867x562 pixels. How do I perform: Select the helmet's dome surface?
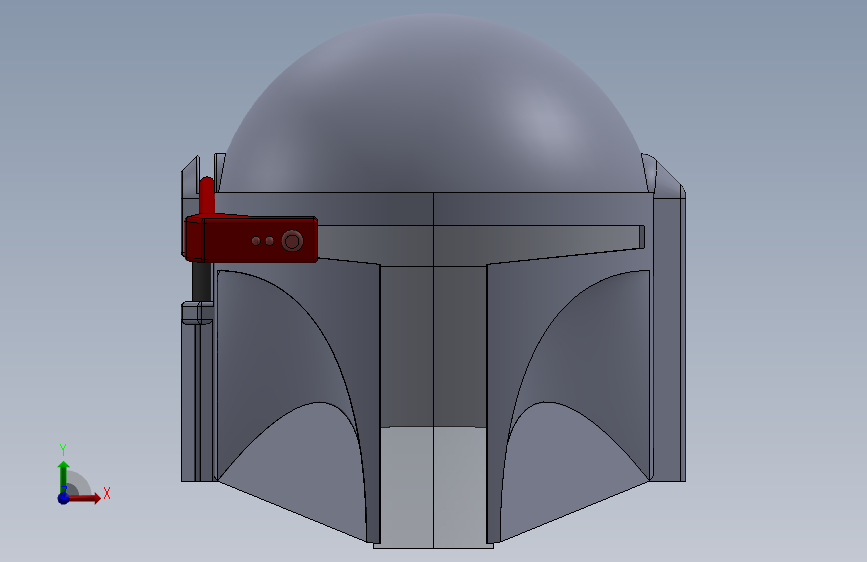(x=433, y=105)
